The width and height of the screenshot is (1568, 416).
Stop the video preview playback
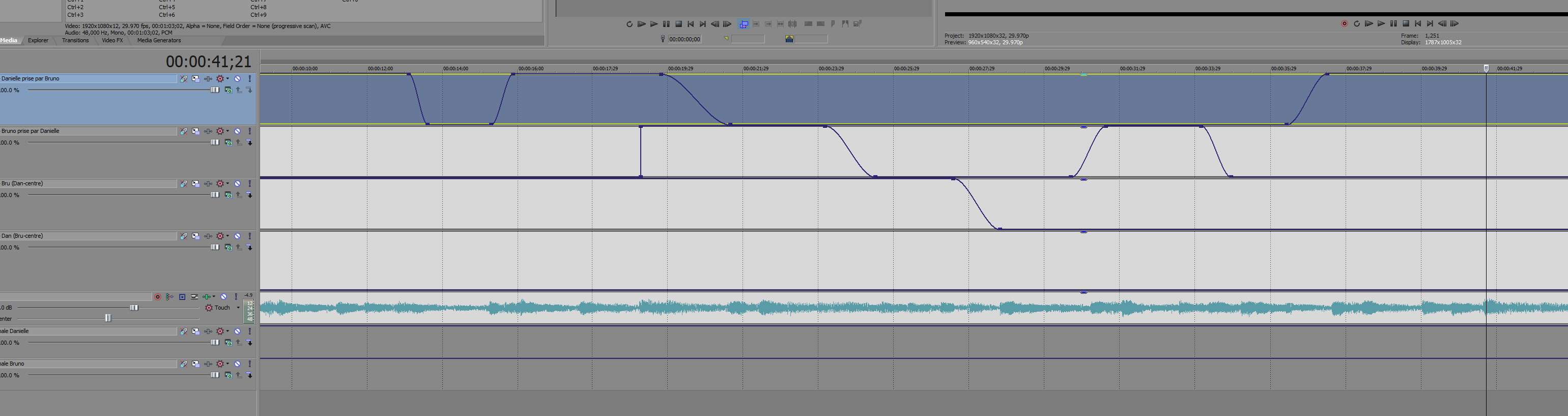1406,24
